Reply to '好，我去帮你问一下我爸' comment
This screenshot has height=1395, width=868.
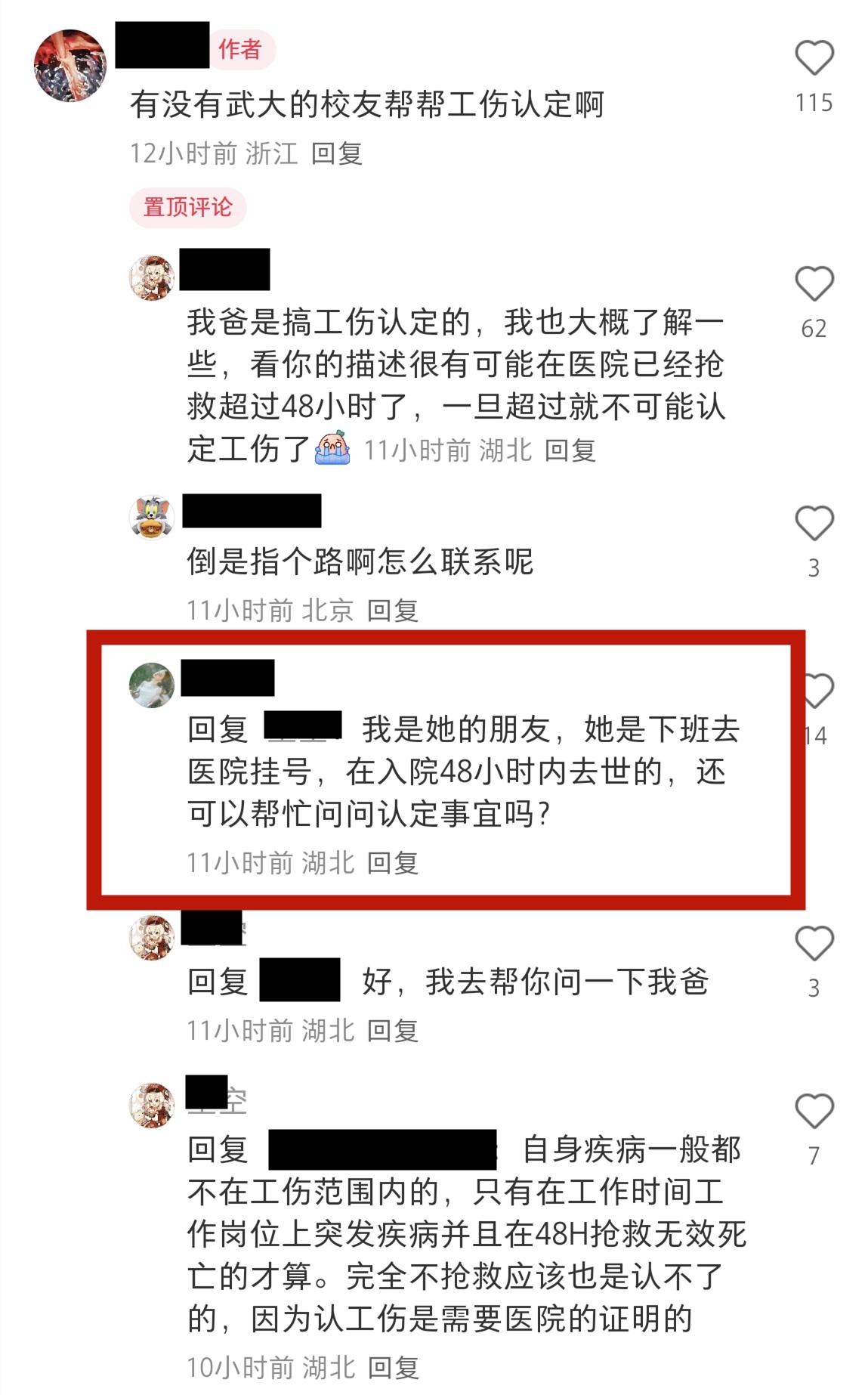393,1031
